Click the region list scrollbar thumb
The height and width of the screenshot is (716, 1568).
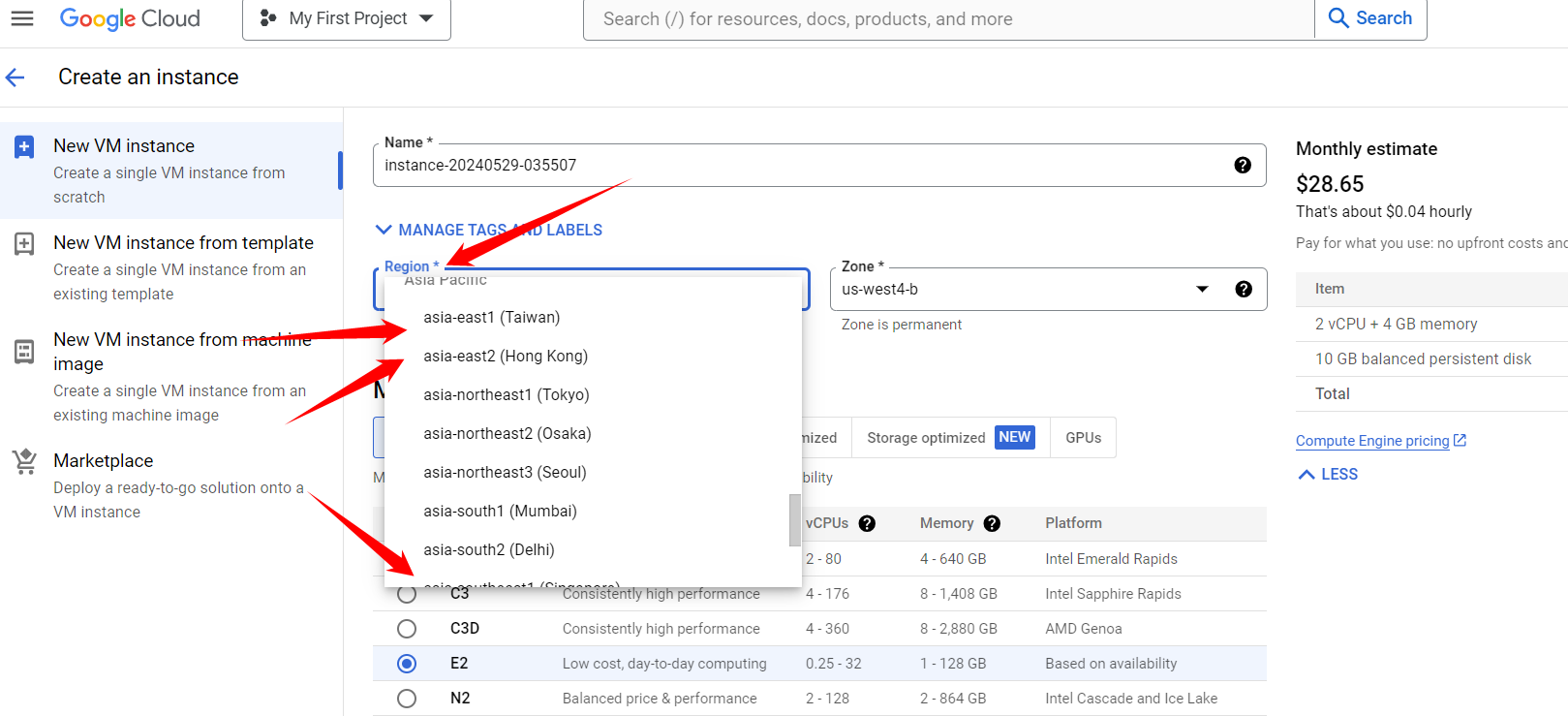[795, 520]
